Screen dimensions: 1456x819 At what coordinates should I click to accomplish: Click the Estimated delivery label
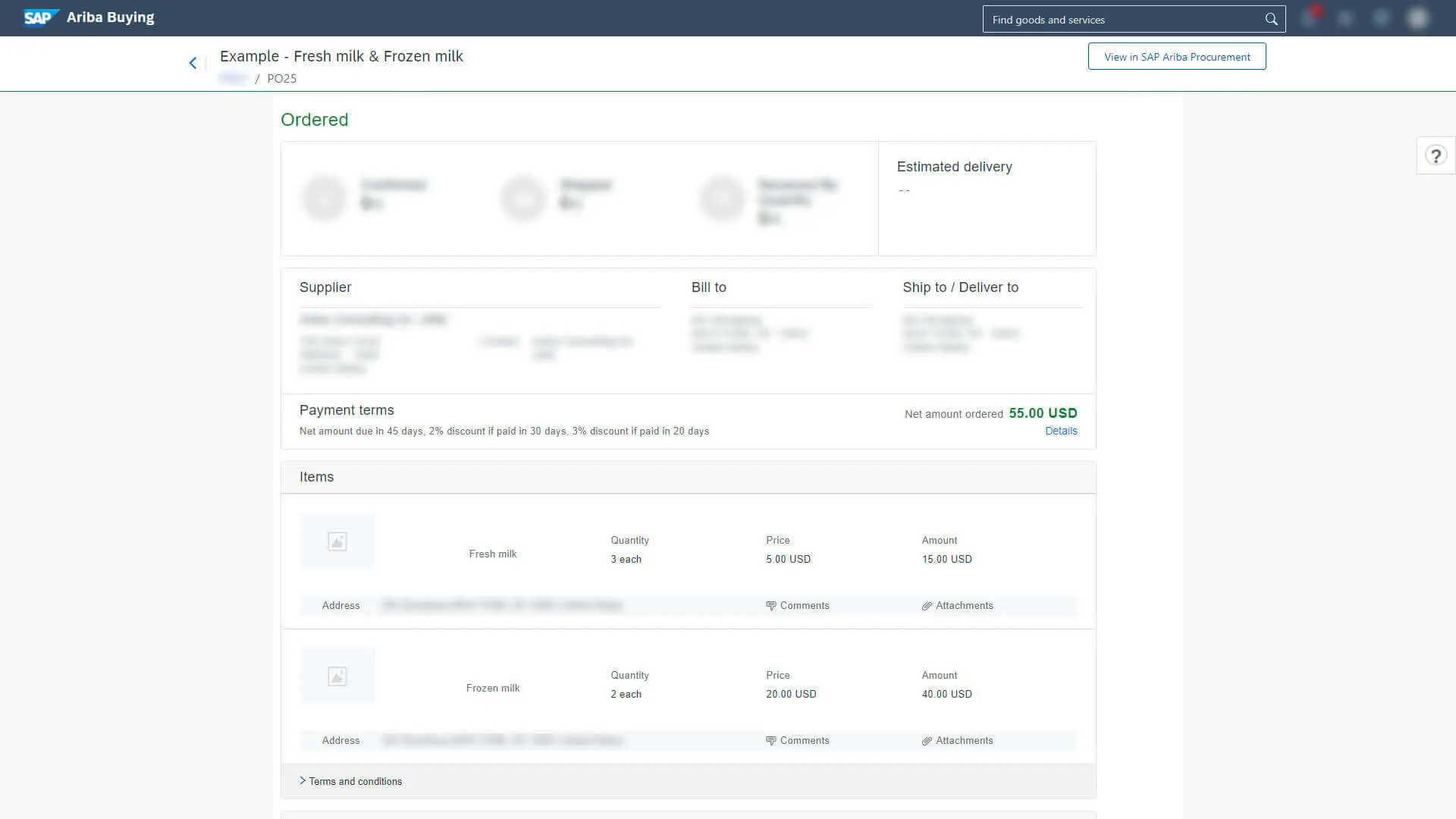[x=954, y=167]
